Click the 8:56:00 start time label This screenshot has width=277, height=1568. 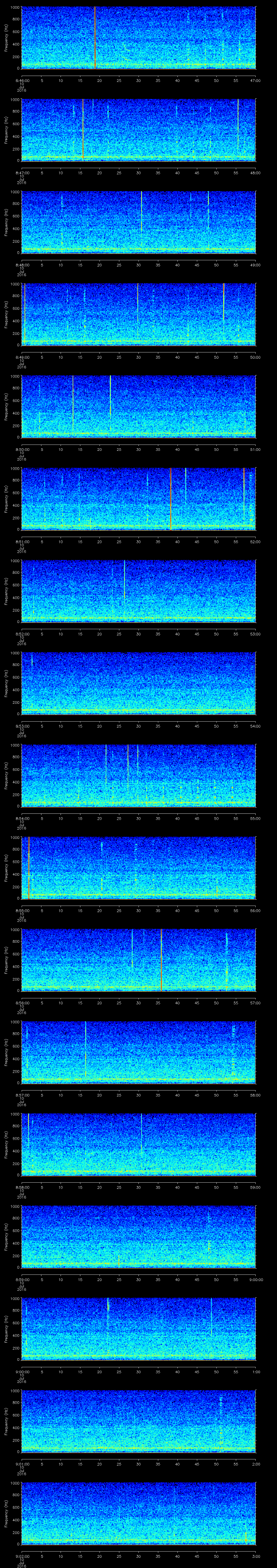(x=22, y=1003)
